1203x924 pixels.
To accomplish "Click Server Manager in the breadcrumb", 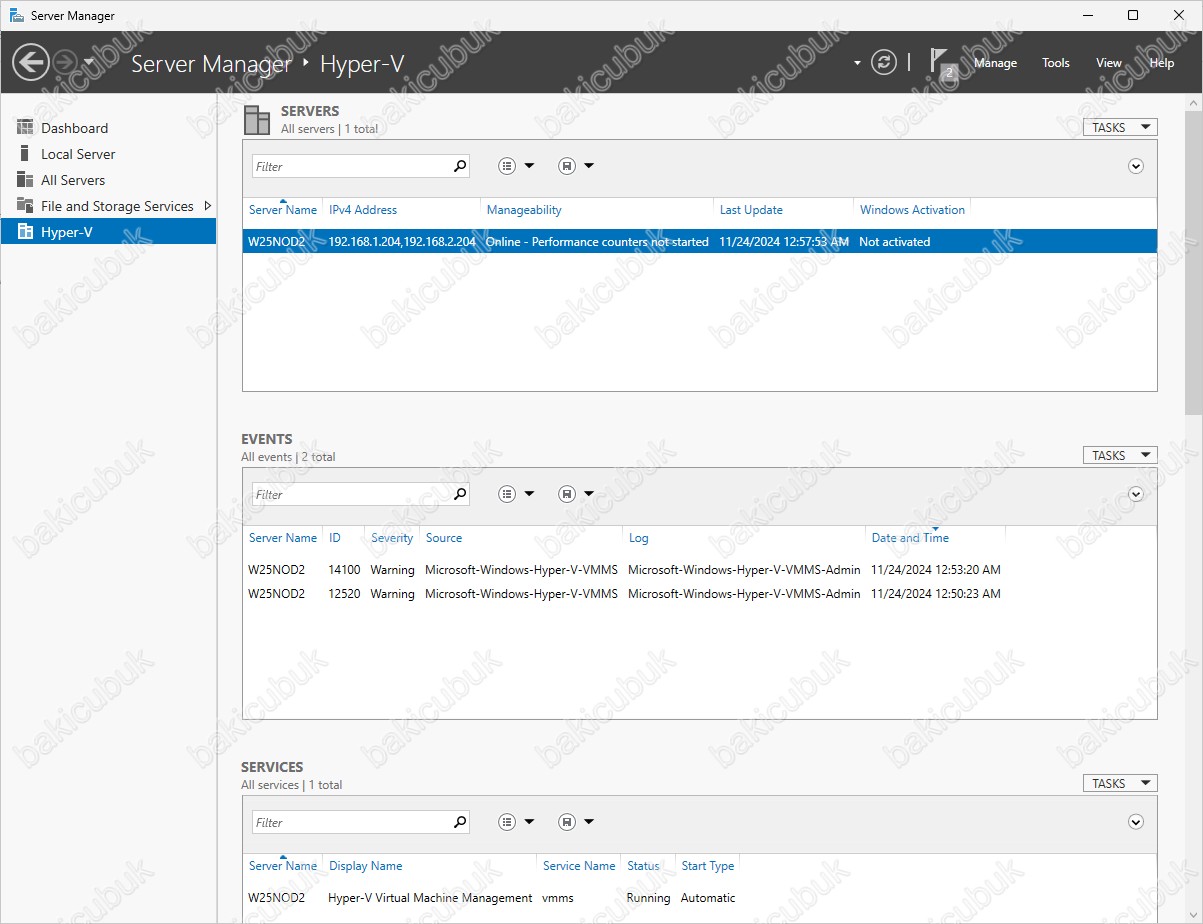I will (x=211, y=64).
